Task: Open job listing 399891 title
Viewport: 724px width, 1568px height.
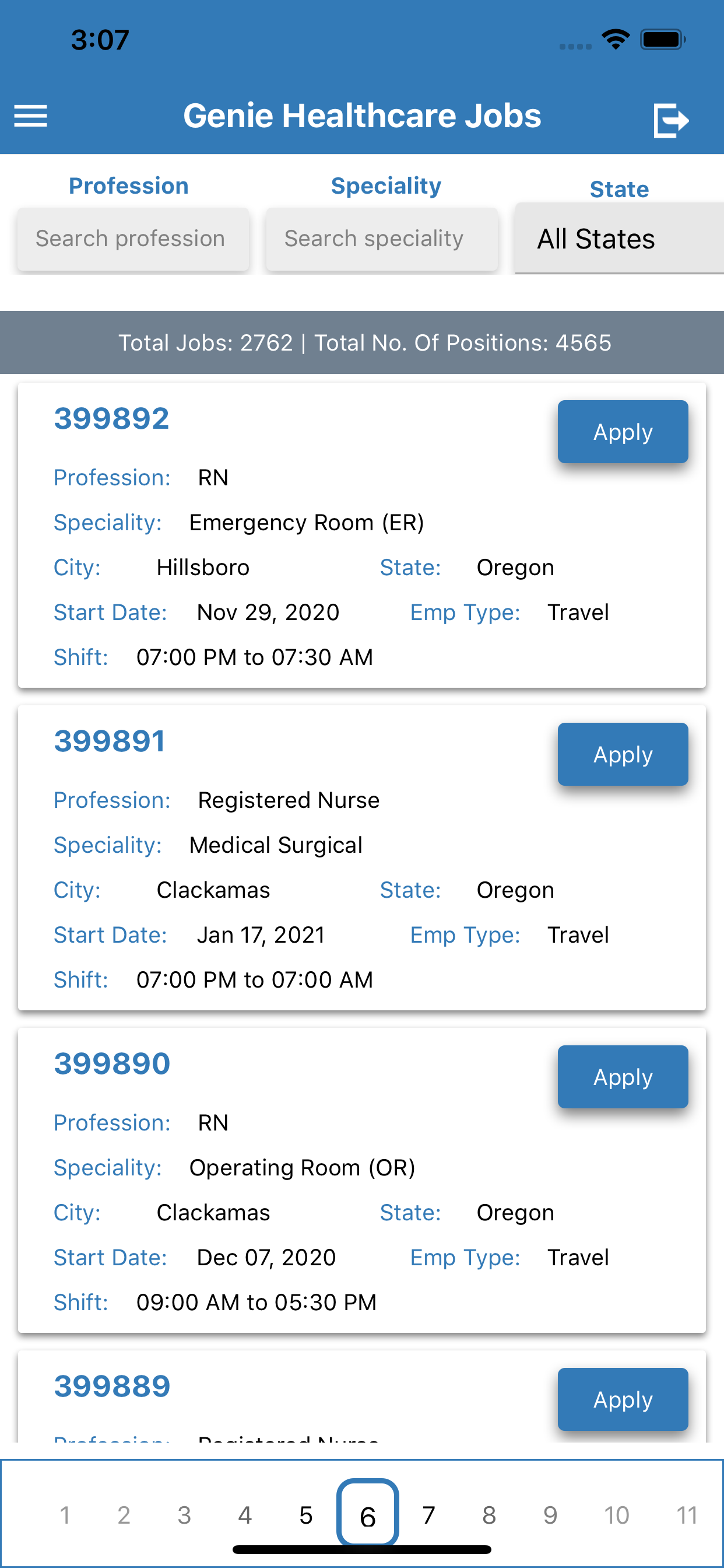Action: click(x=110, y=741)
